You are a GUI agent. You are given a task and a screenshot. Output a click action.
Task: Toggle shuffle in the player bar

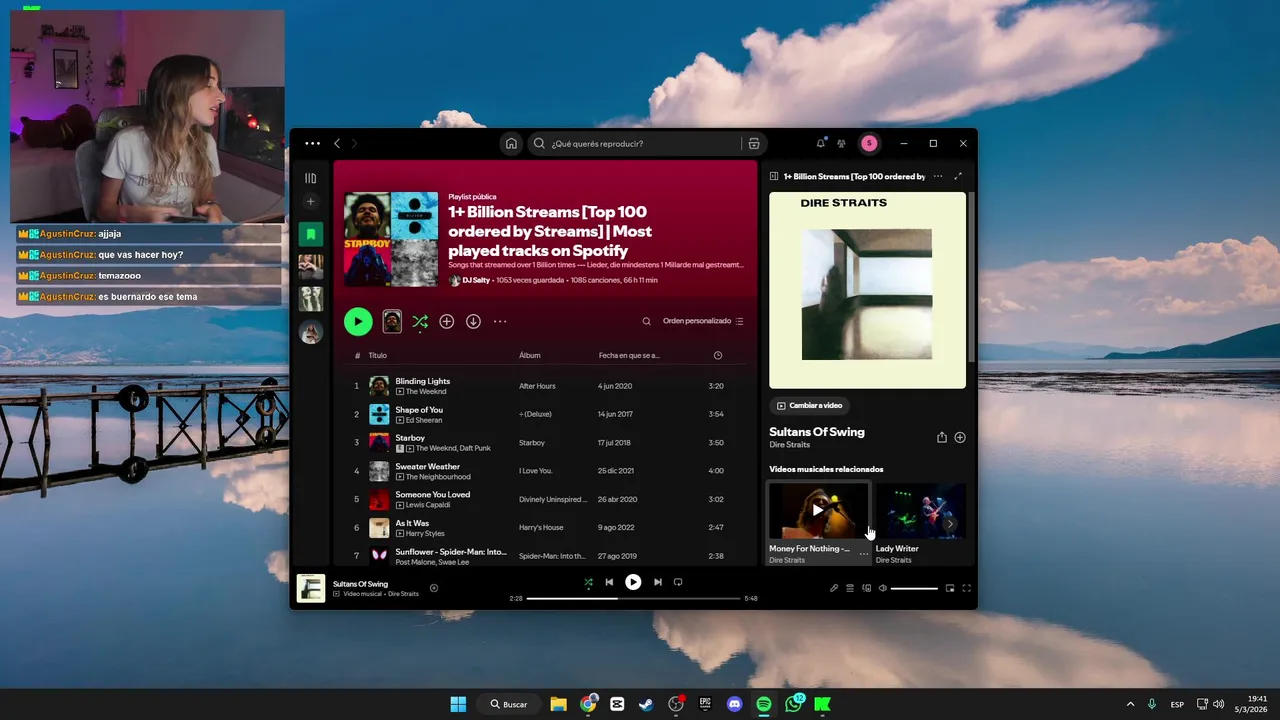point(588,582)
